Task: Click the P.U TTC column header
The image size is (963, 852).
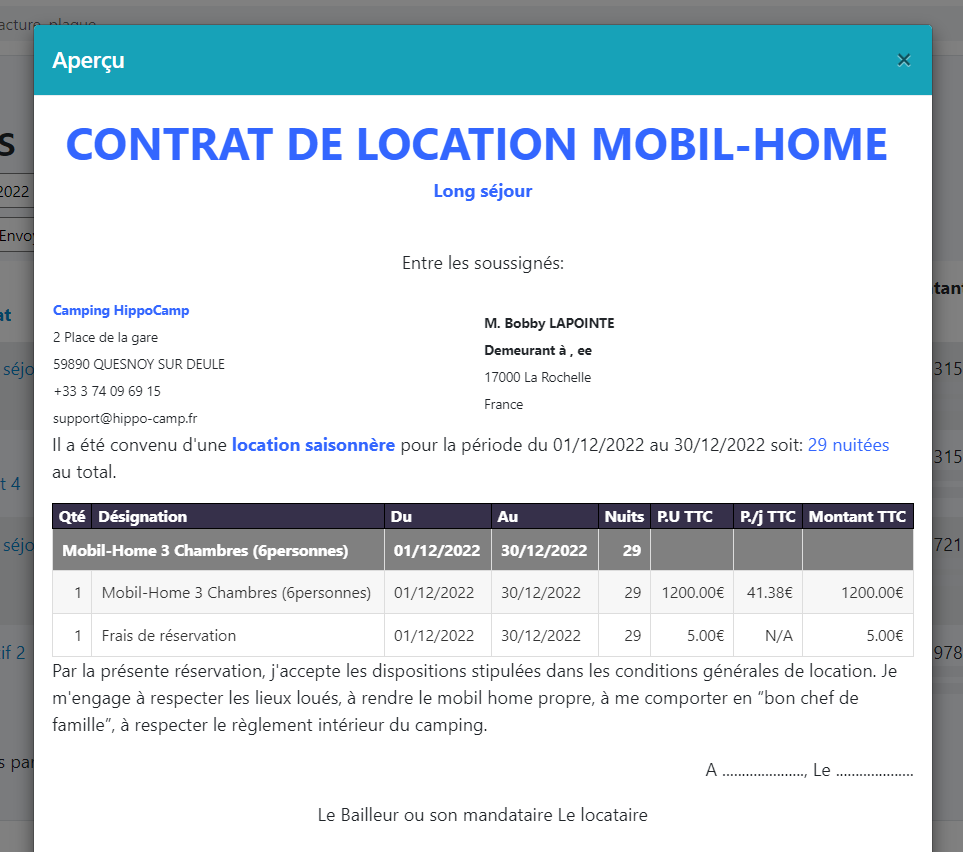Action: point(684,517)
